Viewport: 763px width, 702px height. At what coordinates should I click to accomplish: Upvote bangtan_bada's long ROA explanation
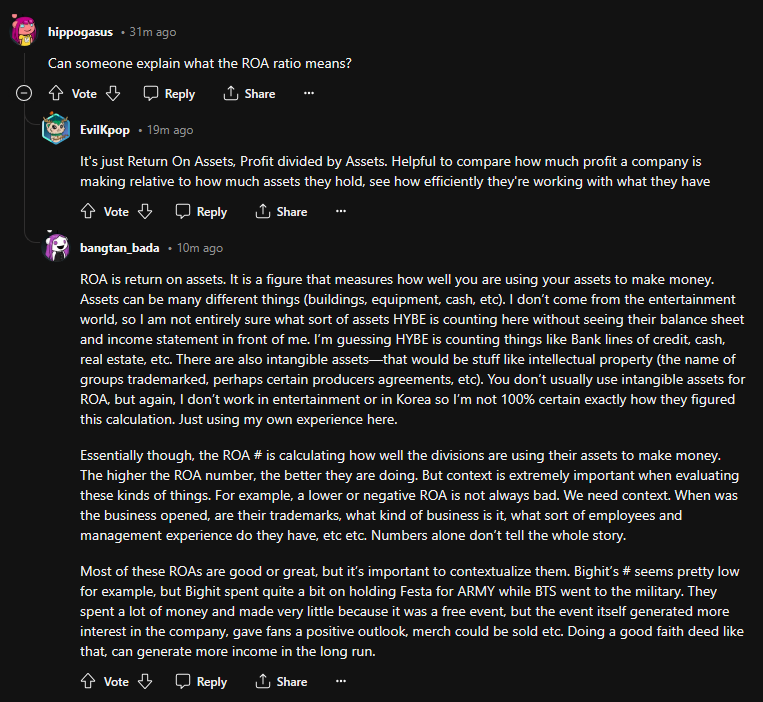[88, 681]
